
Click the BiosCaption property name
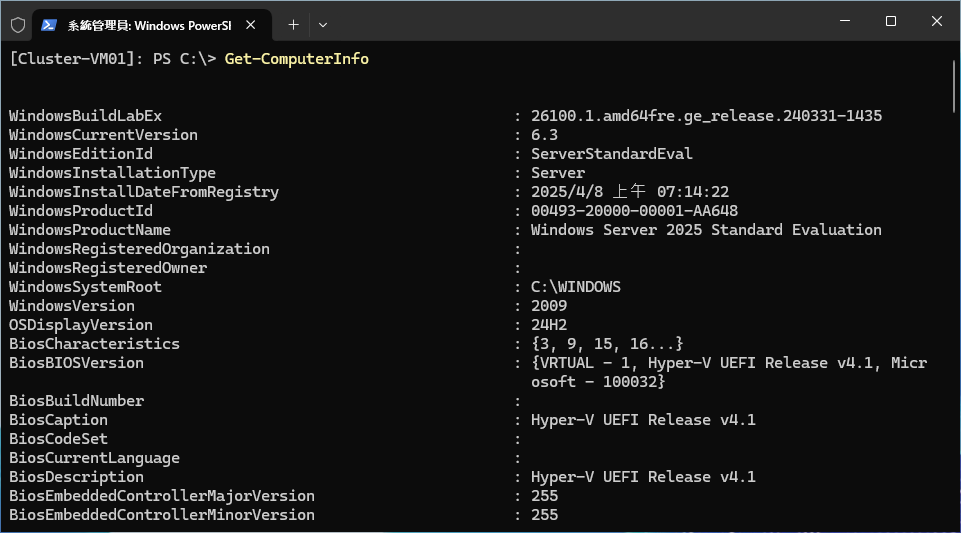[58, 420]
